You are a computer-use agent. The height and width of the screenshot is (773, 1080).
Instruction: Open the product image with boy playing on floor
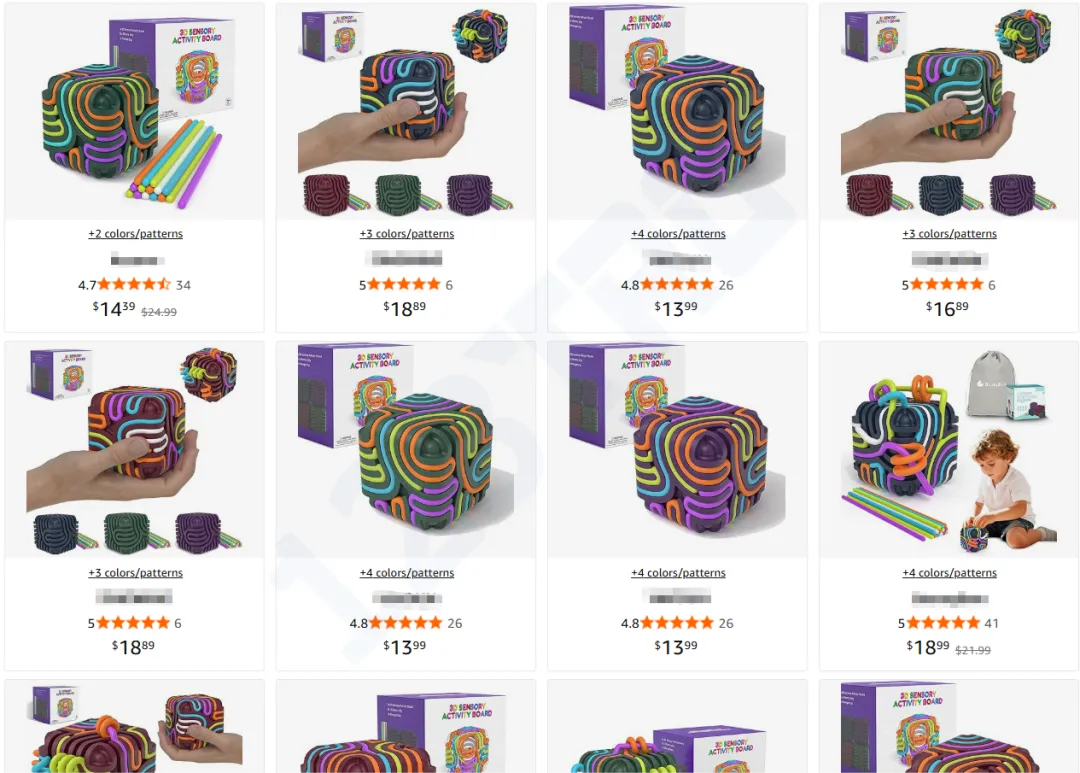(949, 451)
